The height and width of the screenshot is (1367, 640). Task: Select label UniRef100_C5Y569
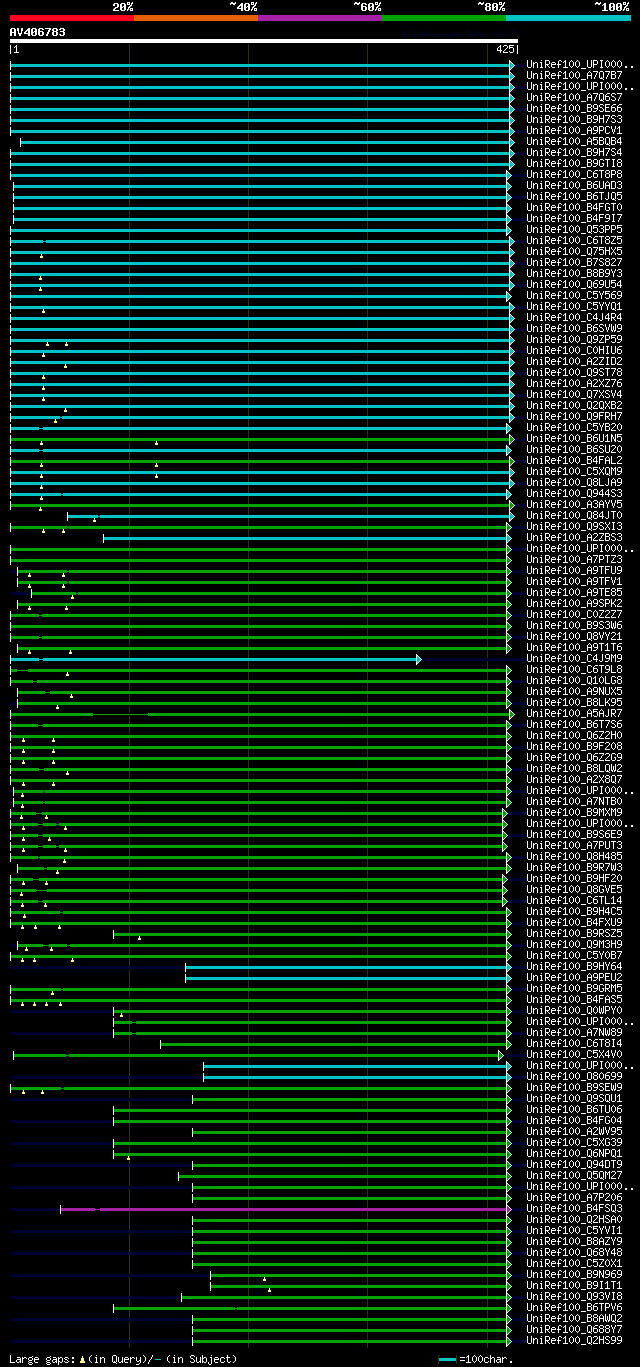click(574, 296)
